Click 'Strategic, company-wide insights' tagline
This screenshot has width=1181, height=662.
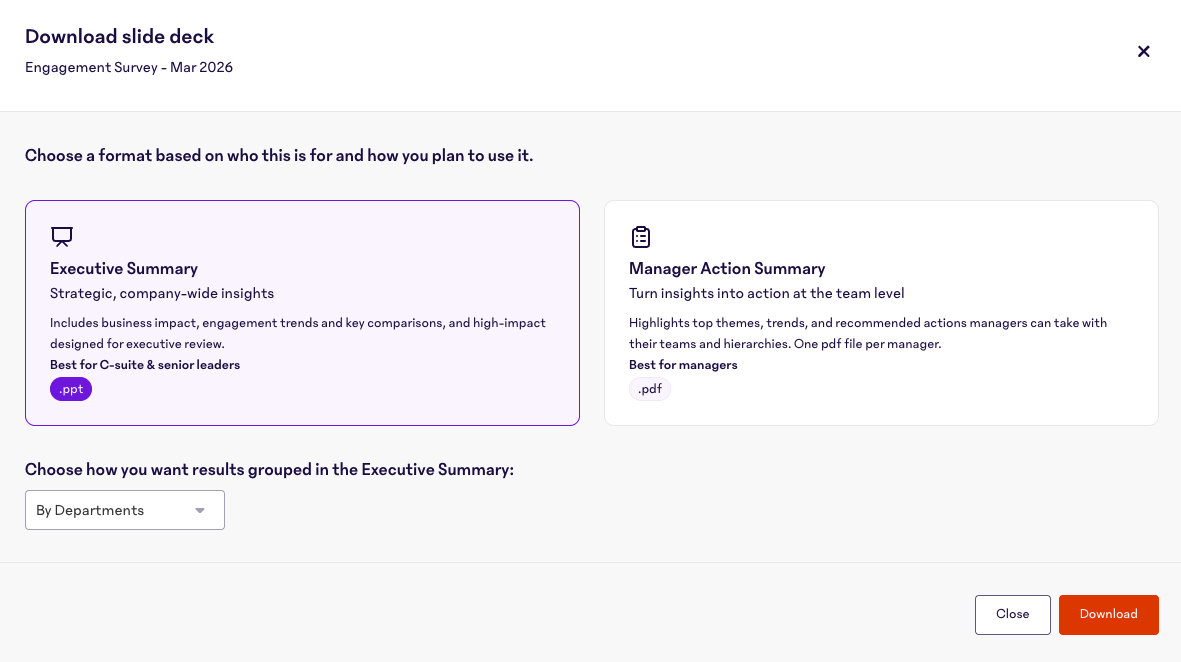(162, 293)
